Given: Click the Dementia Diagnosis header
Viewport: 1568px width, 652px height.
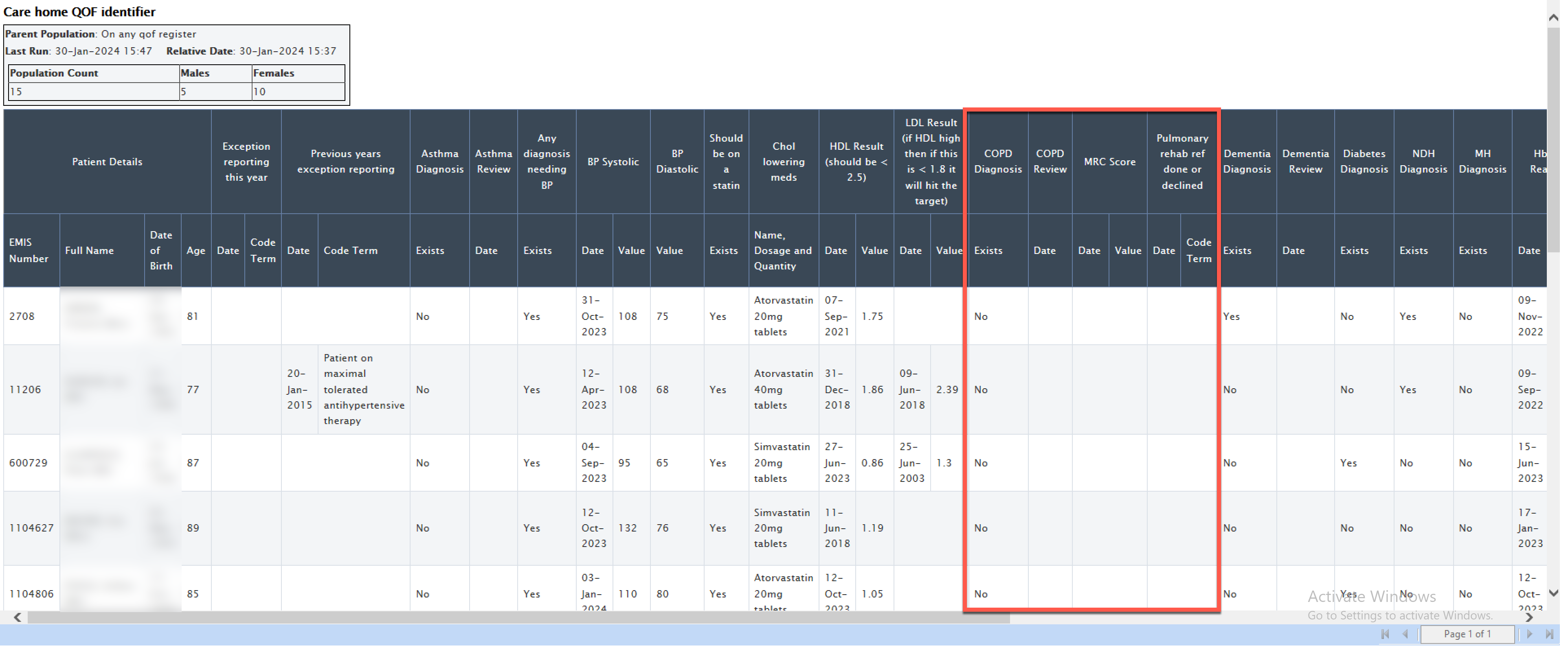Looking at the screenshot, I should pyautogui.click(x=1247, y=162).
